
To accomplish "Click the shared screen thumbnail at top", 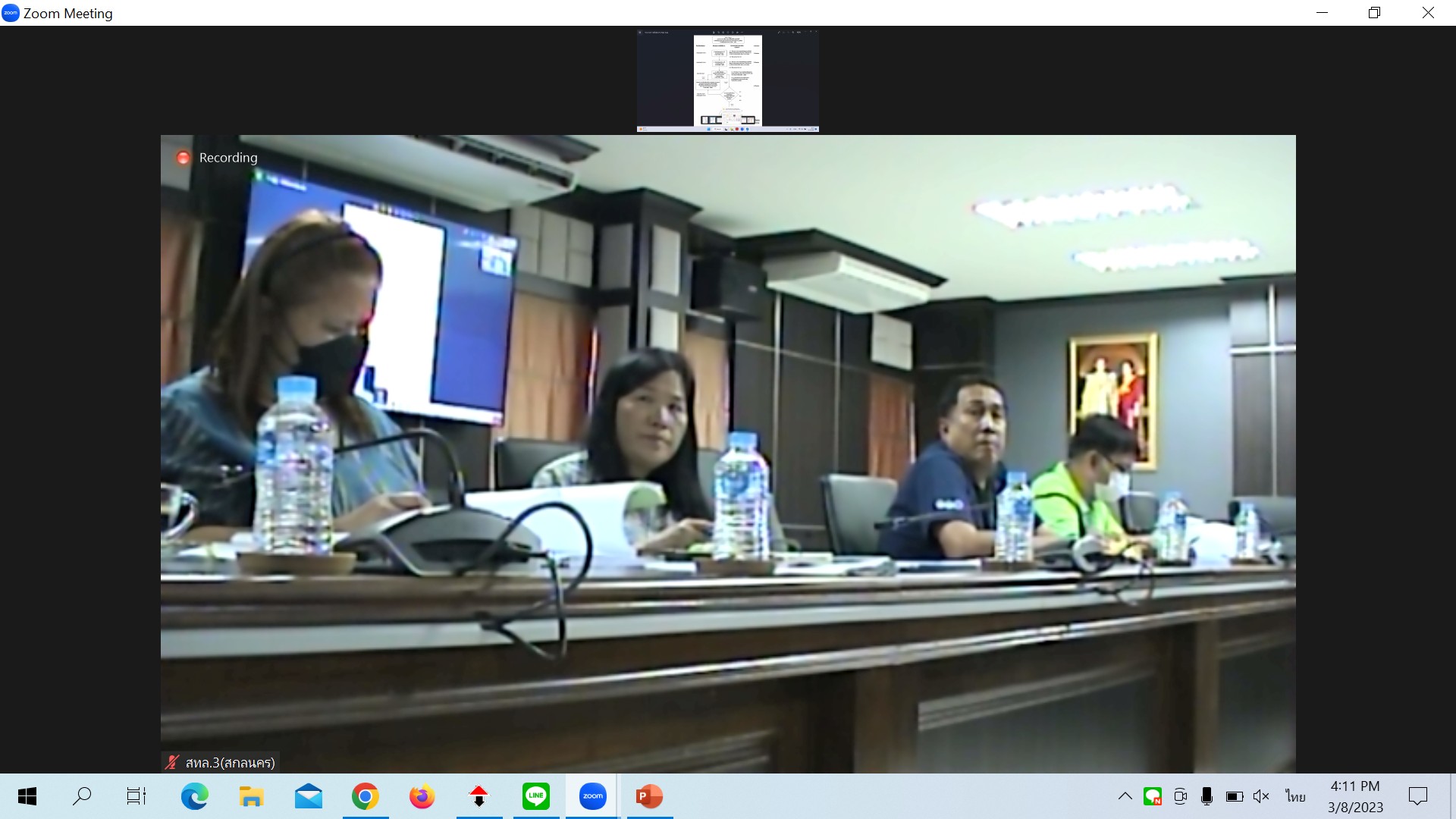I will click(x=727, y=81).
